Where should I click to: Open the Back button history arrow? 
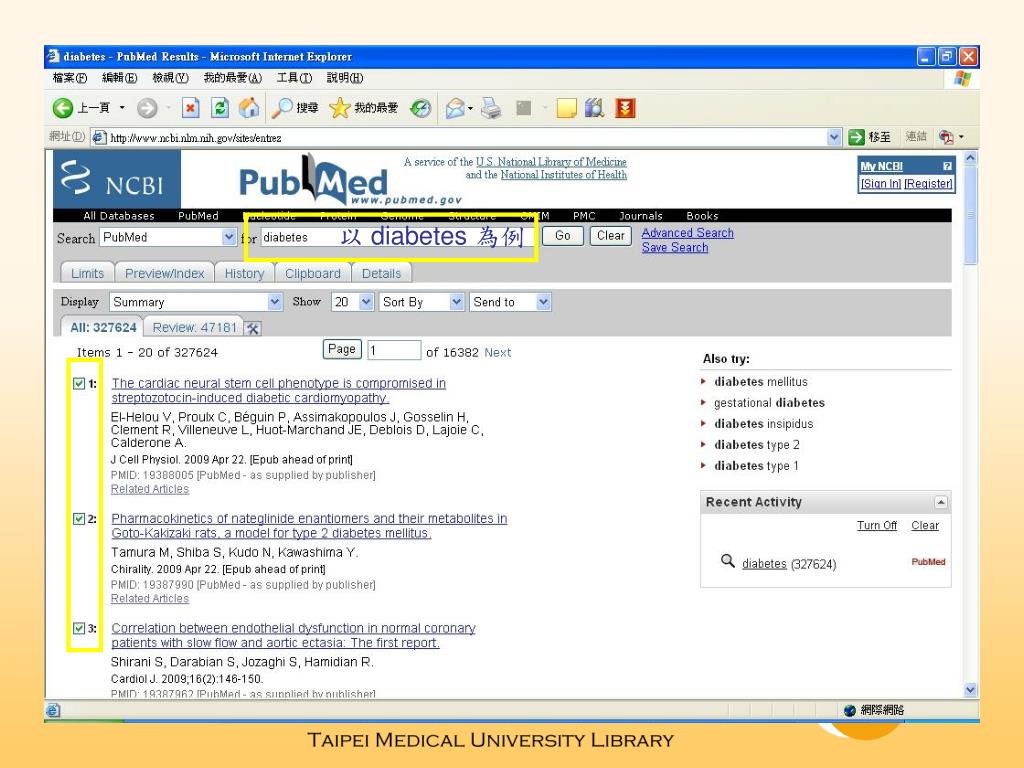(122, 108)
